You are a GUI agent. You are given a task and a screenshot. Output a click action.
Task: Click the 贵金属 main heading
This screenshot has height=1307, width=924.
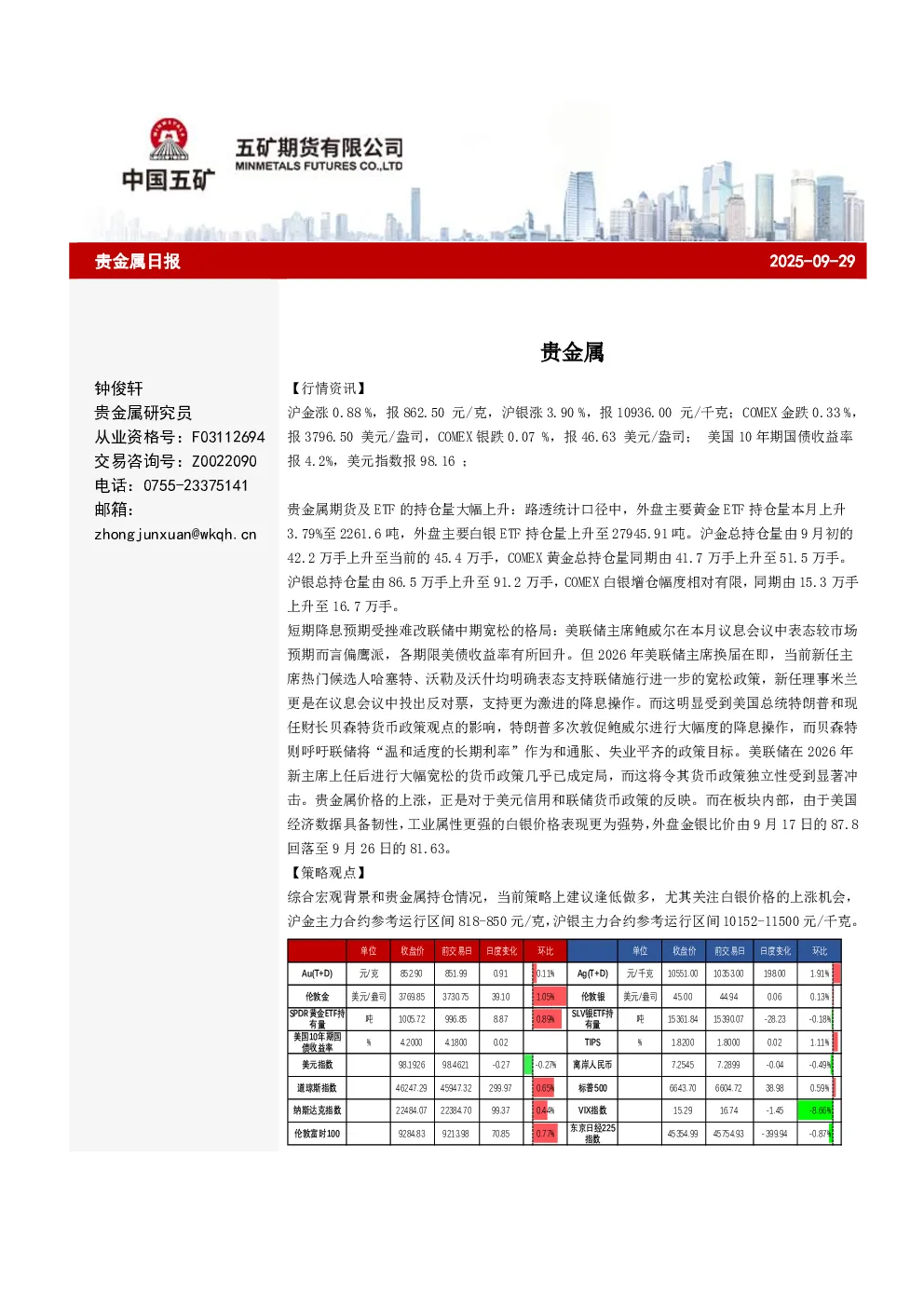pos(572,352)
